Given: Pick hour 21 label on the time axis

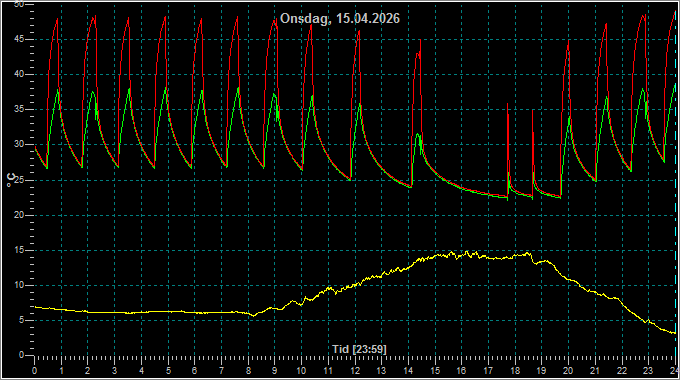Looking at the screenshot, I should point(595,371).
